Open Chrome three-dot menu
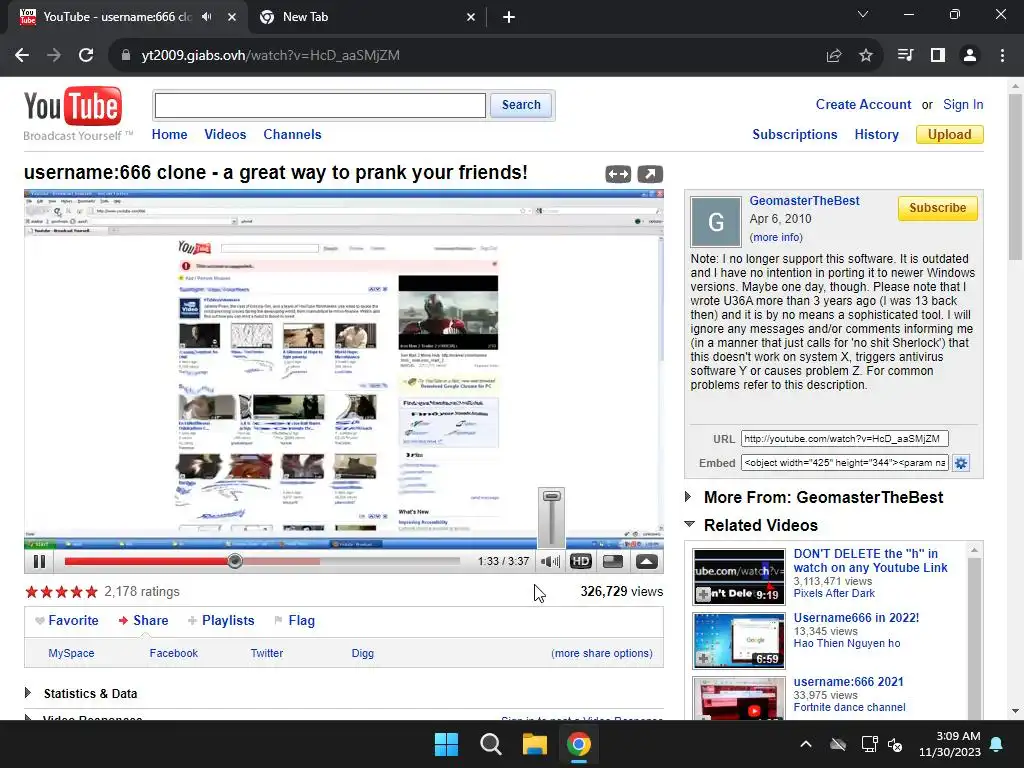Screen dimensions: 1024x768 tap(1002, 55)
